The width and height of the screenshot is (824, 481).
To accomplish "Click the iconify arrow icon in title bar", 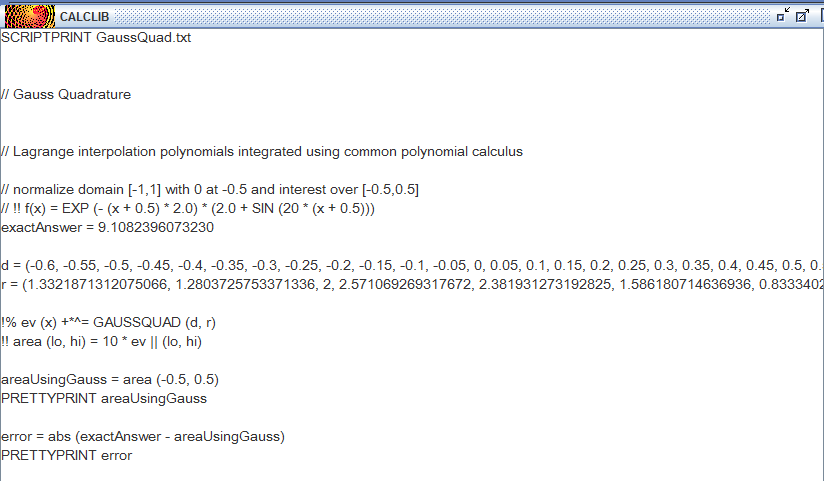I will 783,15.
